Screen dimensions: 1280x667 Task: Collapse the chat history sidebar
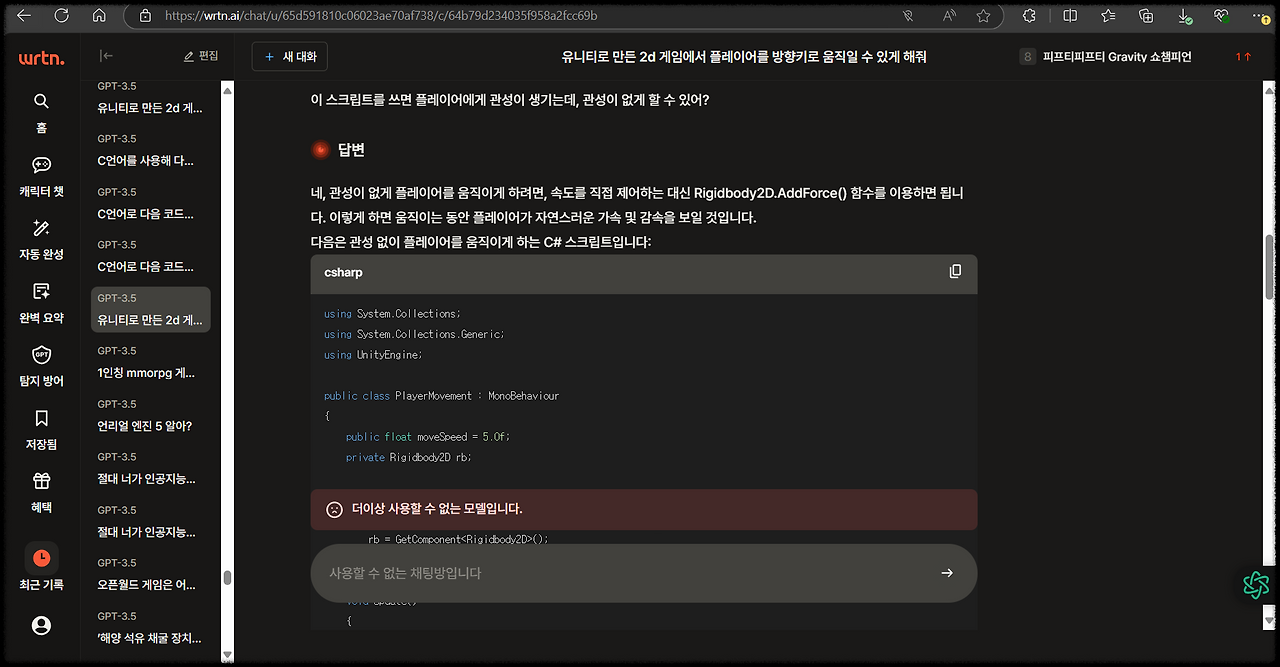pyautogui.click(x=106, y=56)
